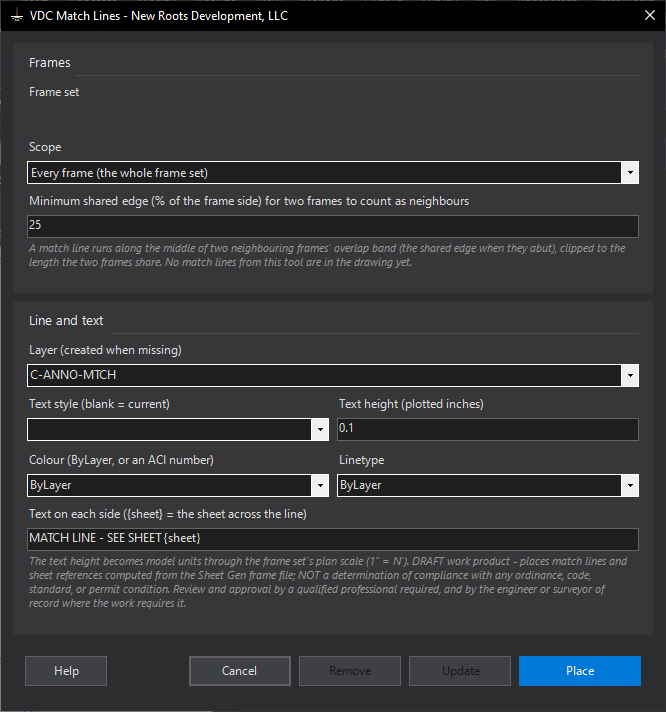Open the Linetype dropdown arrow
The width and height of the screenshot is (666, 712).
tap(630, 485)
